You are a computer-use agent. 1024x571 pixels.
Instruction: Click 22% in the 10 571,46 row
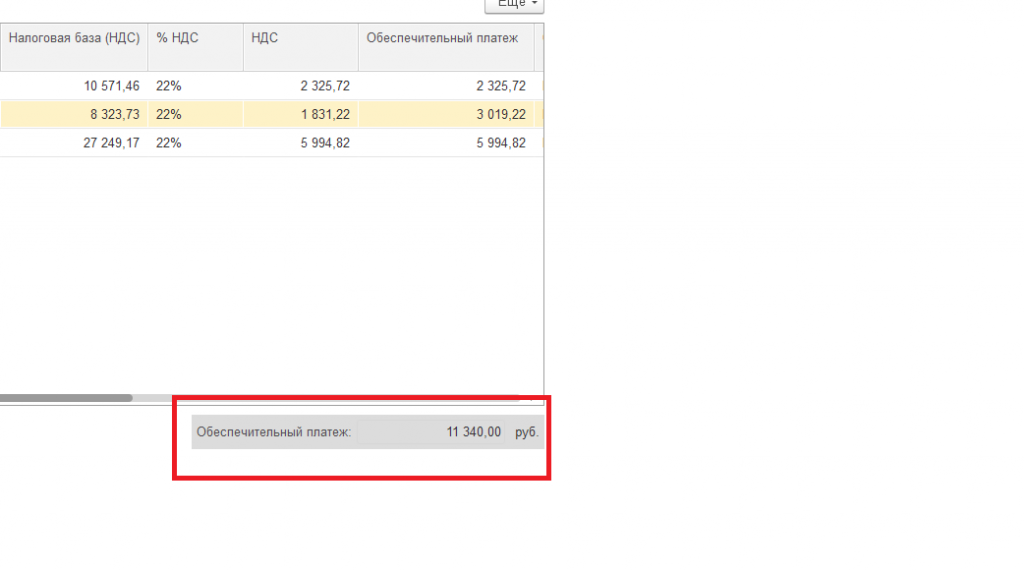(195, 86)
